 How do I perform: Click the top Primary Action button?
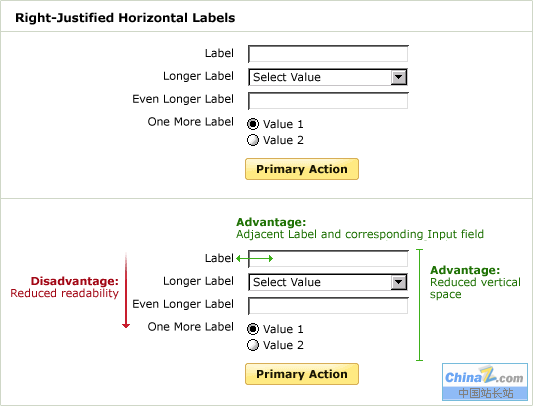tap(302, 169)
